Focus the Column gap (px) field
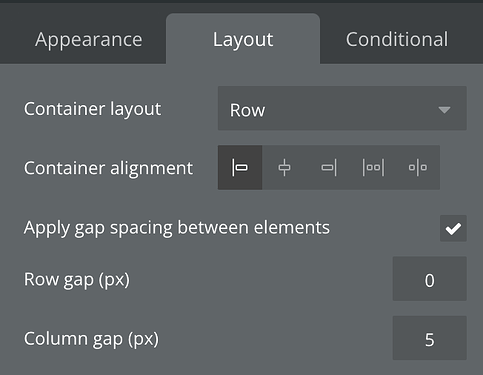This screenshot has height=375, width=483. coord(430,338)
